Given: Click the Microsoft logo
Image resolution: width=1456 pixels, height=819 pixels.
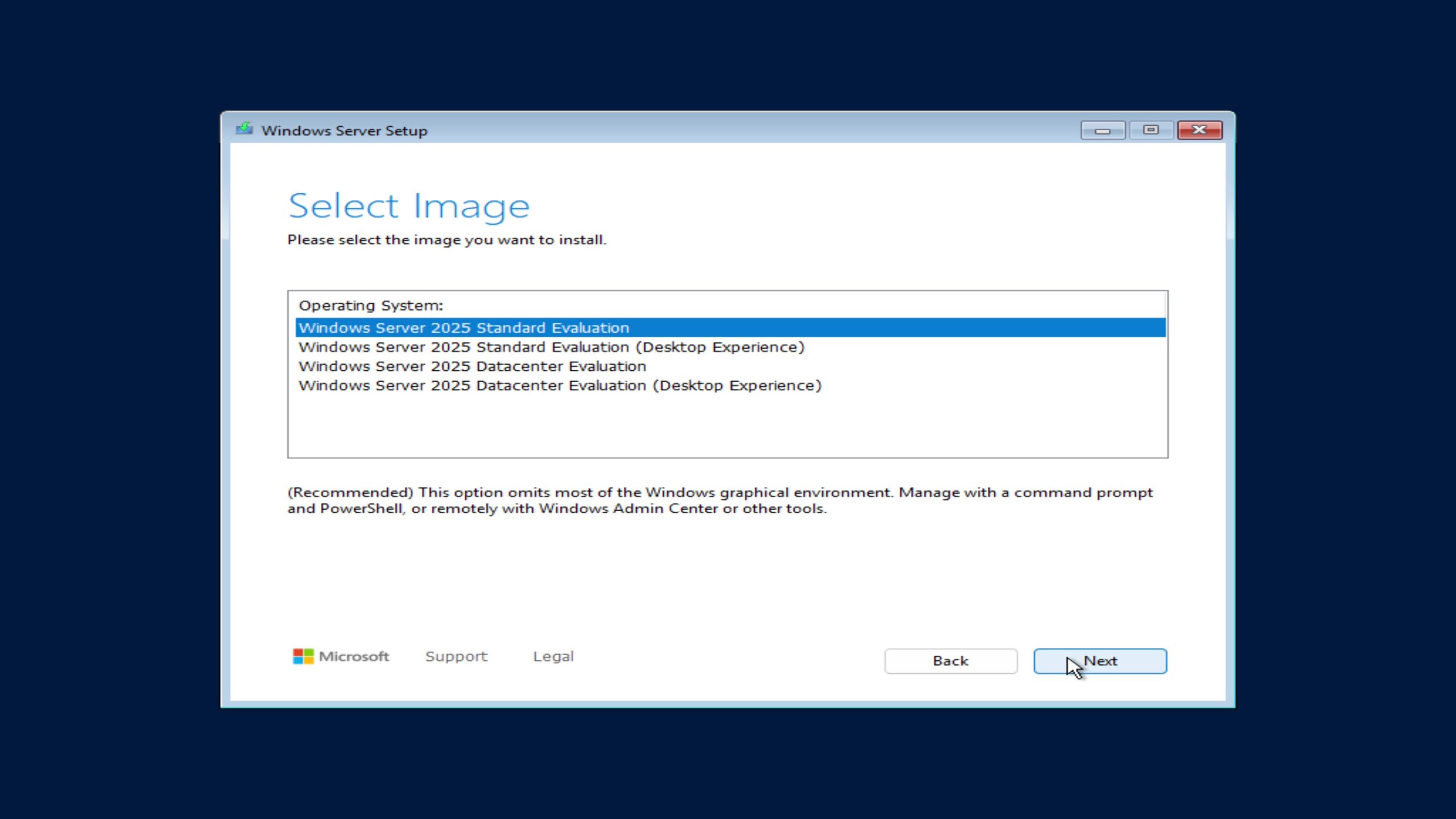Looking at the screenshot, I should 303,656.
